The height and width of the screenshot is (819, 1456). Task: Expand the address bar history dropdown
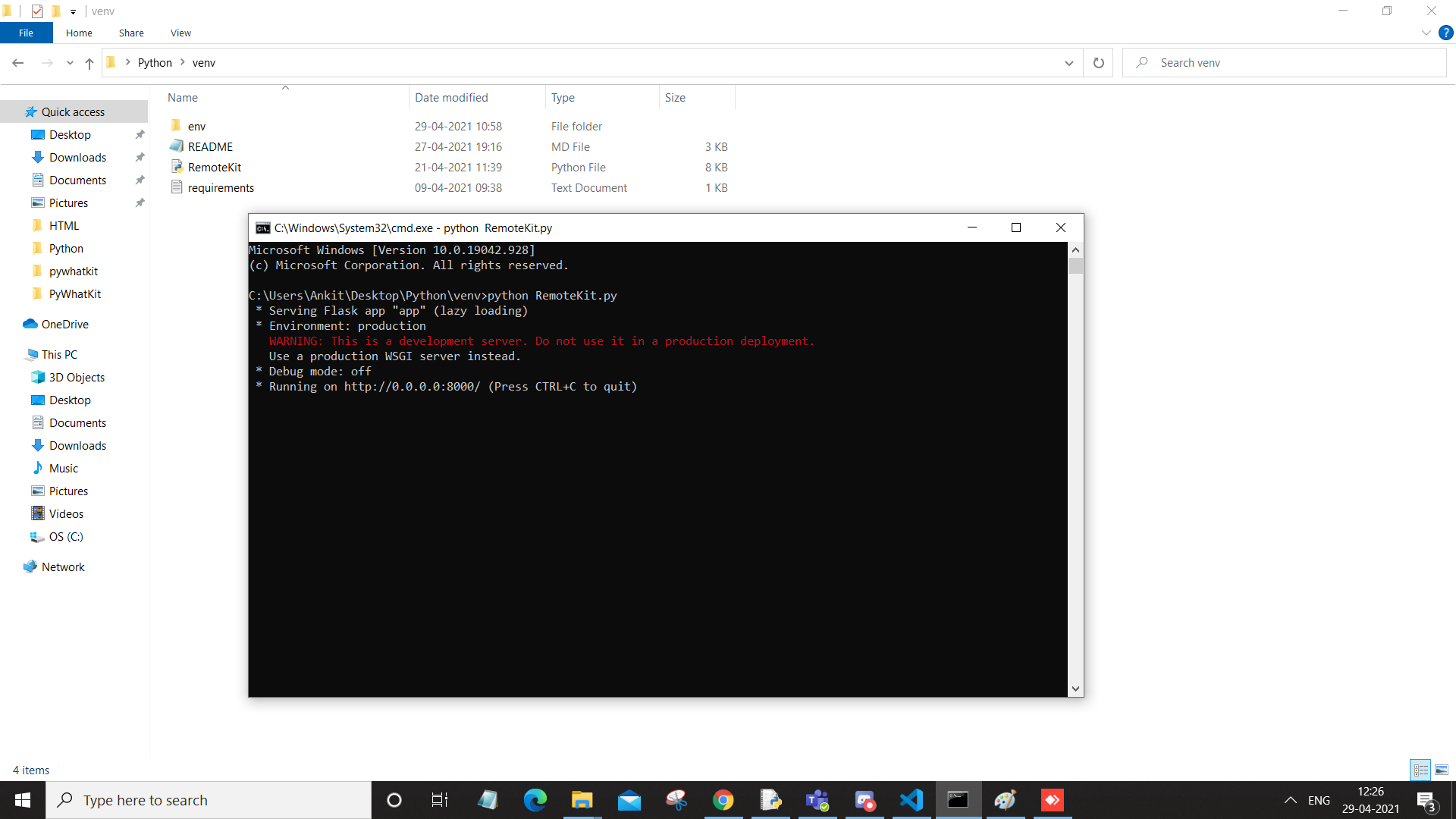pyautogui.click(x=1068, y=63)
